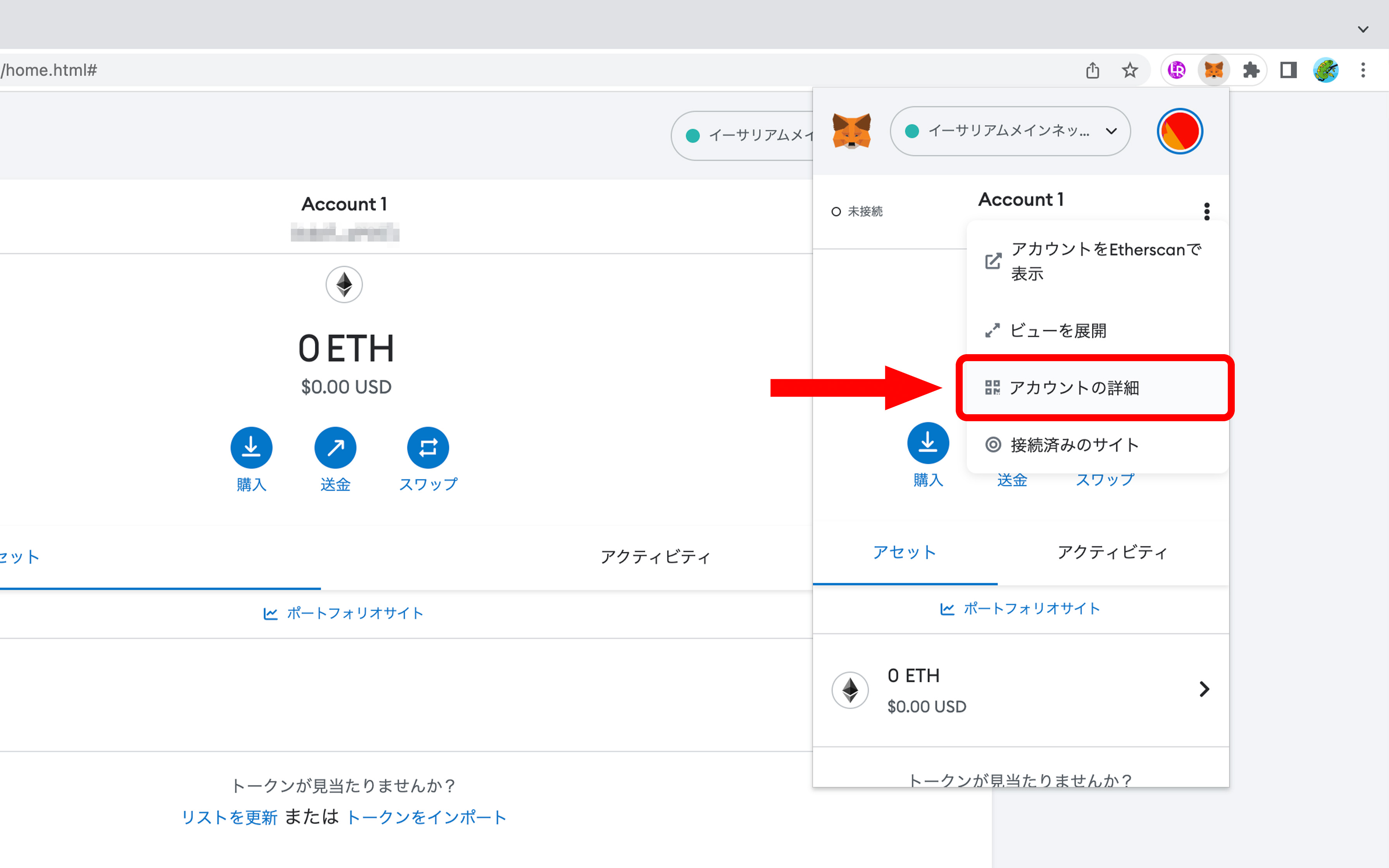The image size is (1389, 868).
Task: Click the 未接続 connection status indicator
Action: tap(858, 211)
